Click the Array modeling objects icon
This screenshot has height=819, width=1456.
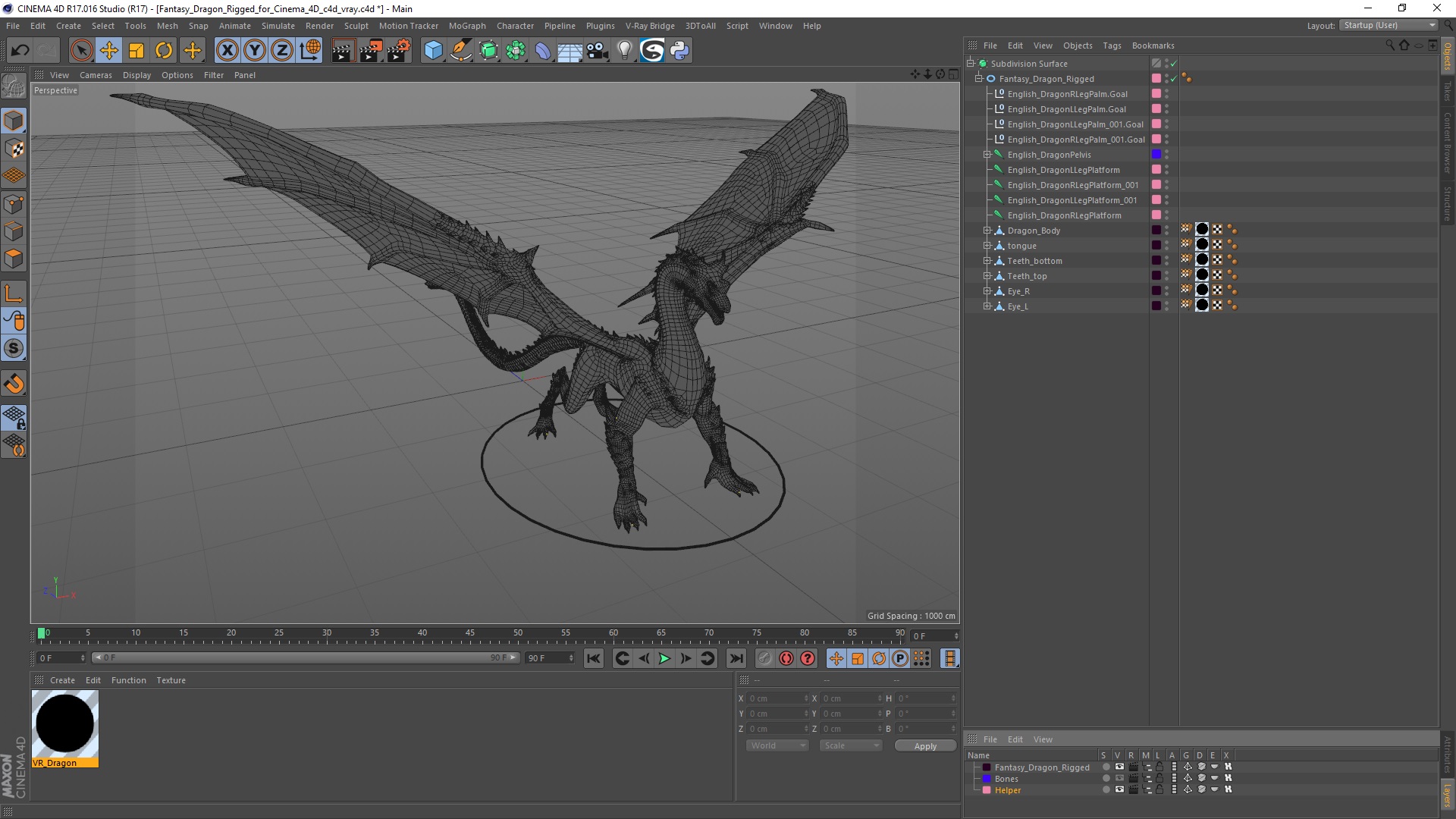tap(516, 51)
